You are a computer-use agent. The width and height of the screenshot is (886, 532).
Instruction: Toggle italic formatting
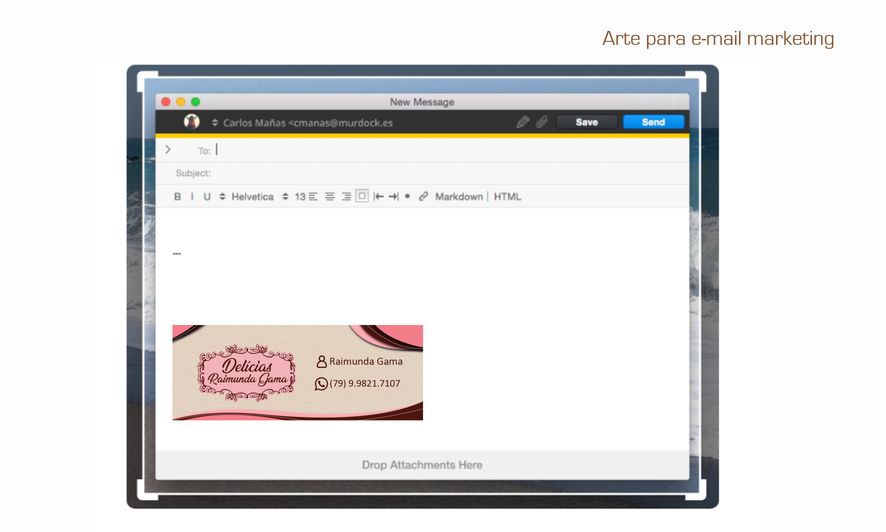(192, 197)
